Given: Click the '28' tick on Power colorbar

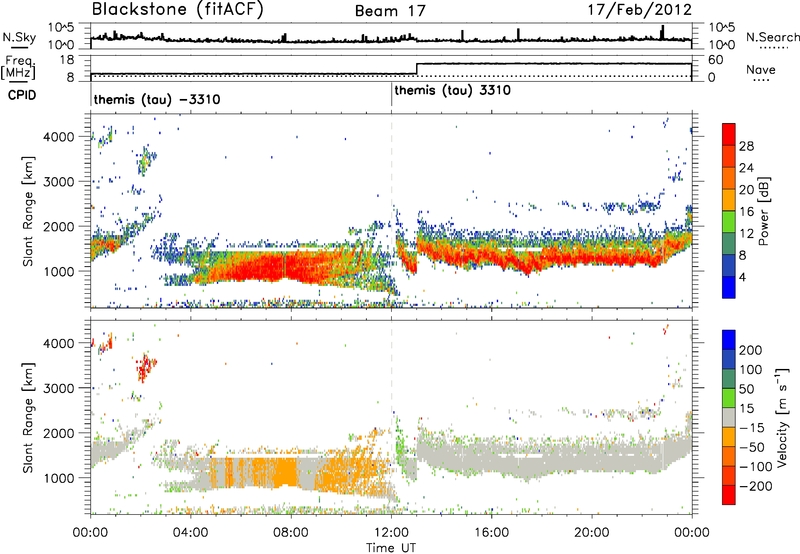Looking at the screenshot, I should point(746,146).
